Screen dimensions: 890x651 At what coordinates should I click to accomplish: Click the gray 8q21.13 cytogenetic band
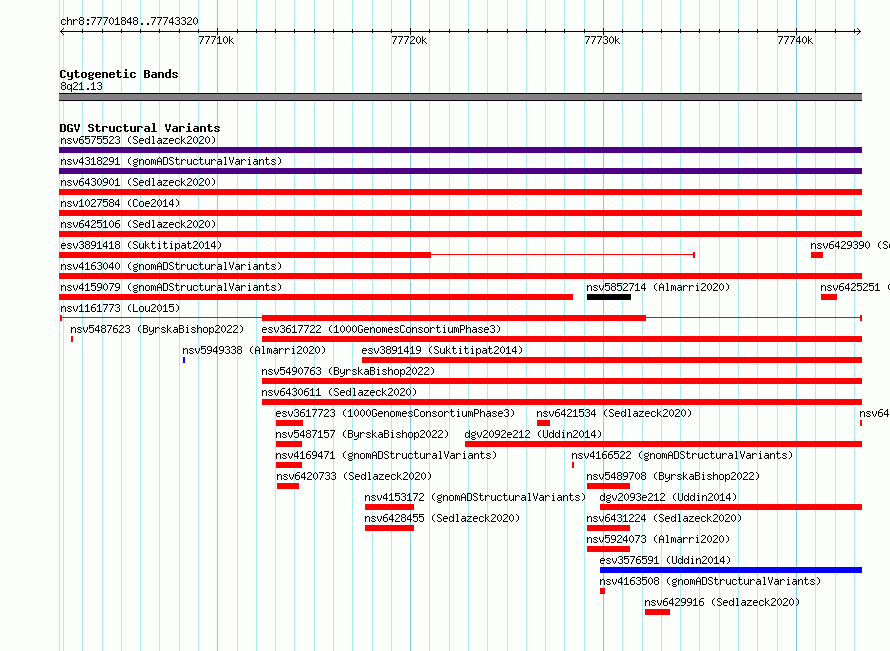click(x=460, y=97)
